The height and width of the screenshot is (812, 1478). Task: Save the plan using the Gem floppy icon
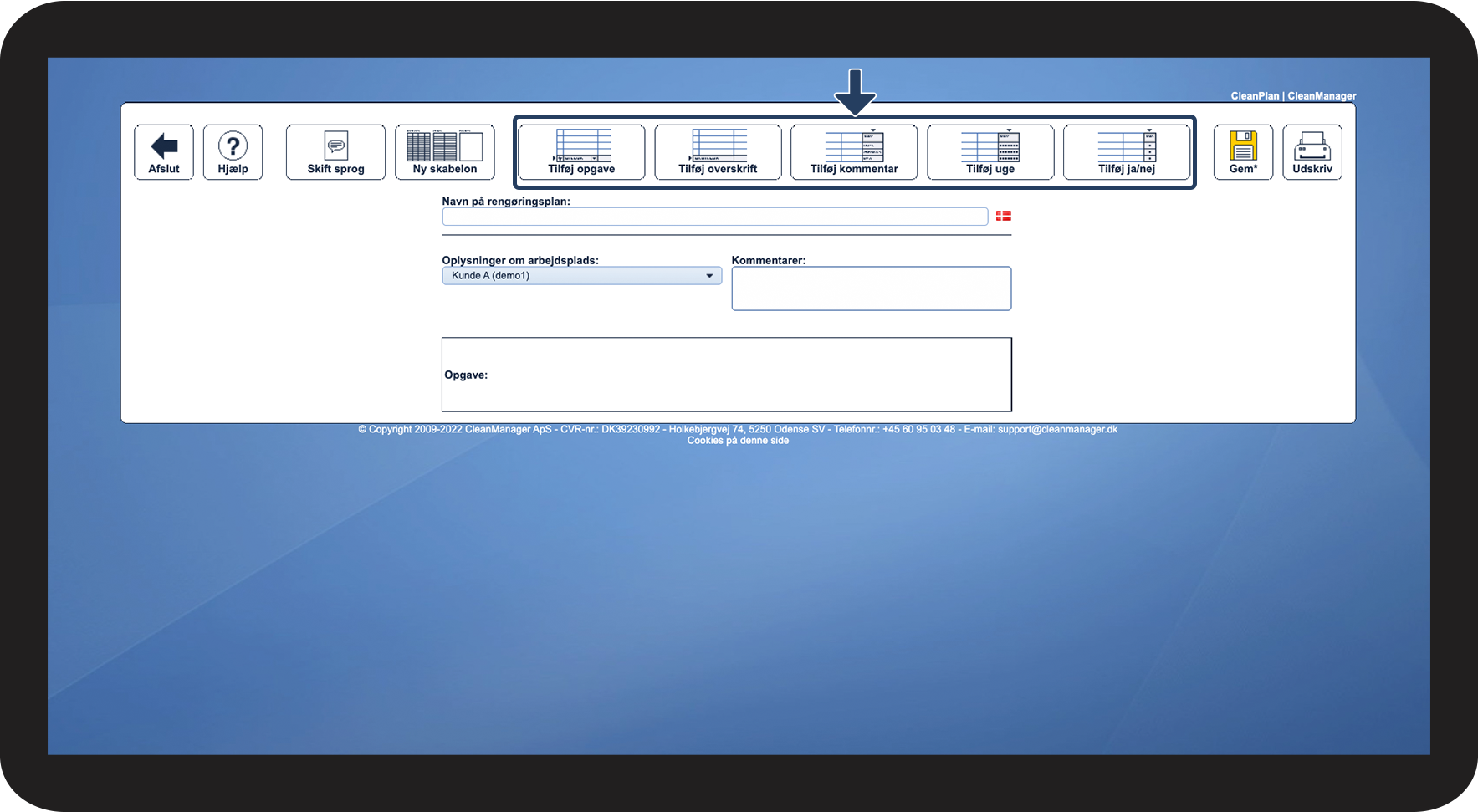[x=1243, y=152]
